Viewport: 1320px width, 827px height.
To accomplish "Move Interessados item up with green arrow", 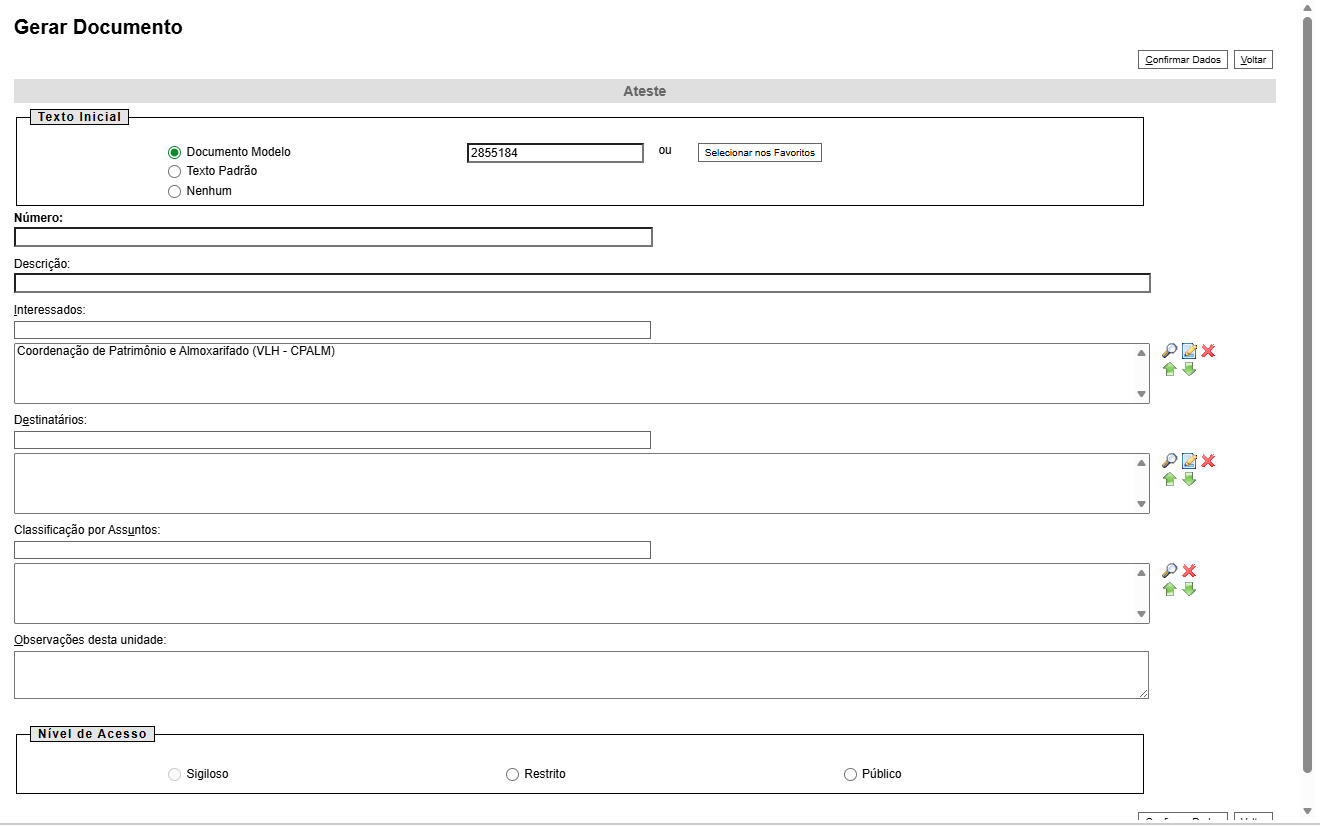I will click(x=1169, y=369).
